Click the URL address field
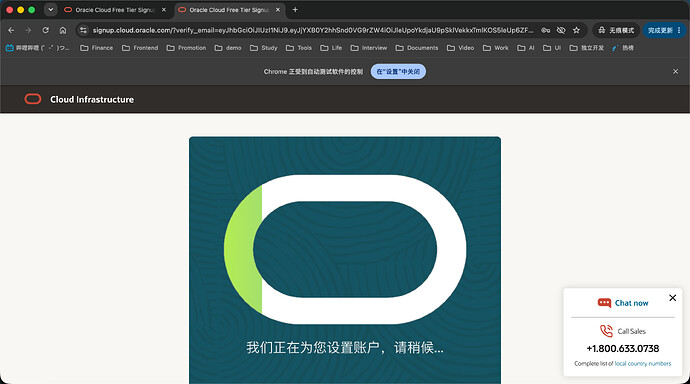 (x=312, y=30)
